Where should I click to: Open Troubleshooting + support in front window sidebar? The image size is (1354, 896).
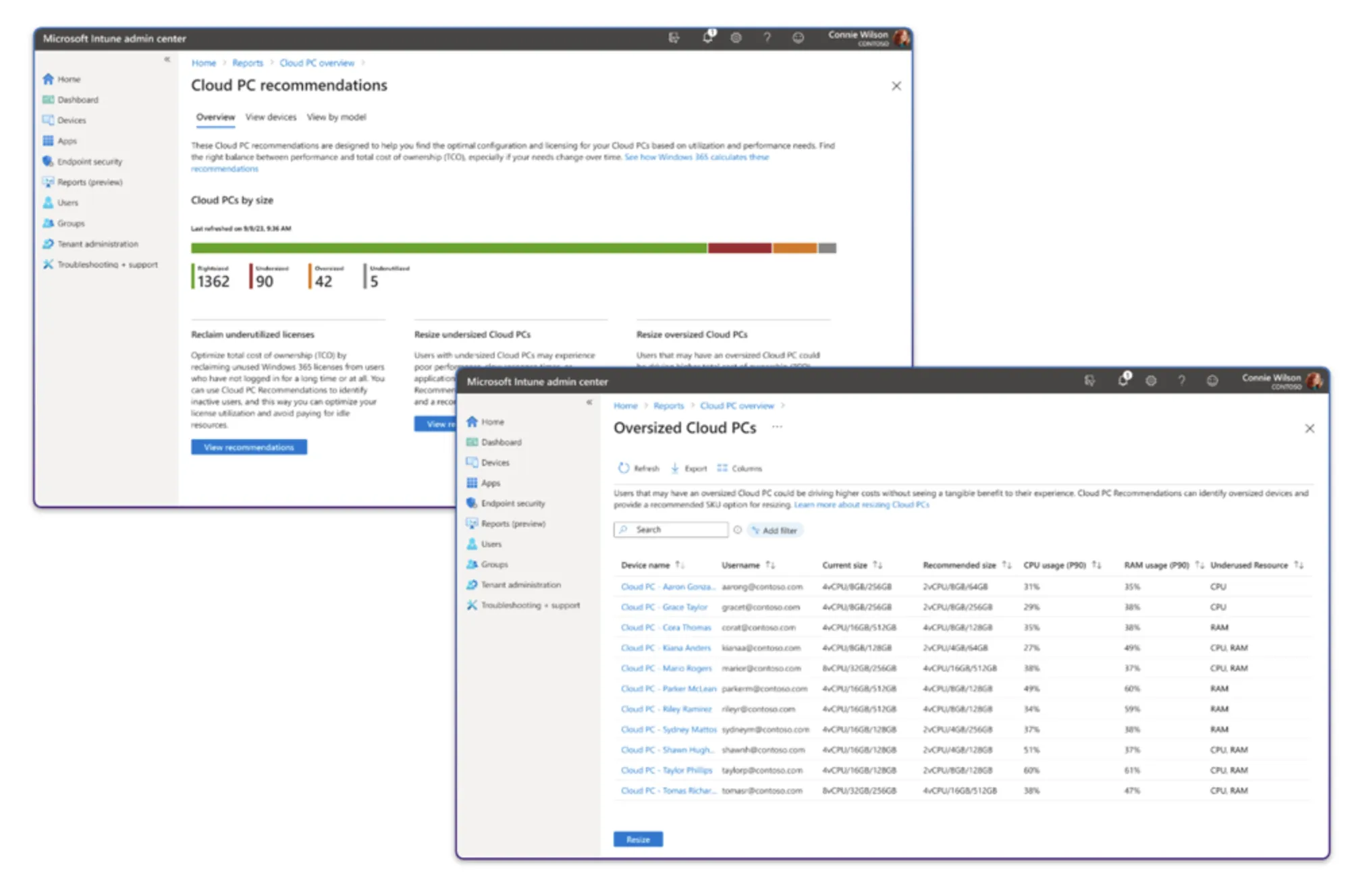[523, 605]
